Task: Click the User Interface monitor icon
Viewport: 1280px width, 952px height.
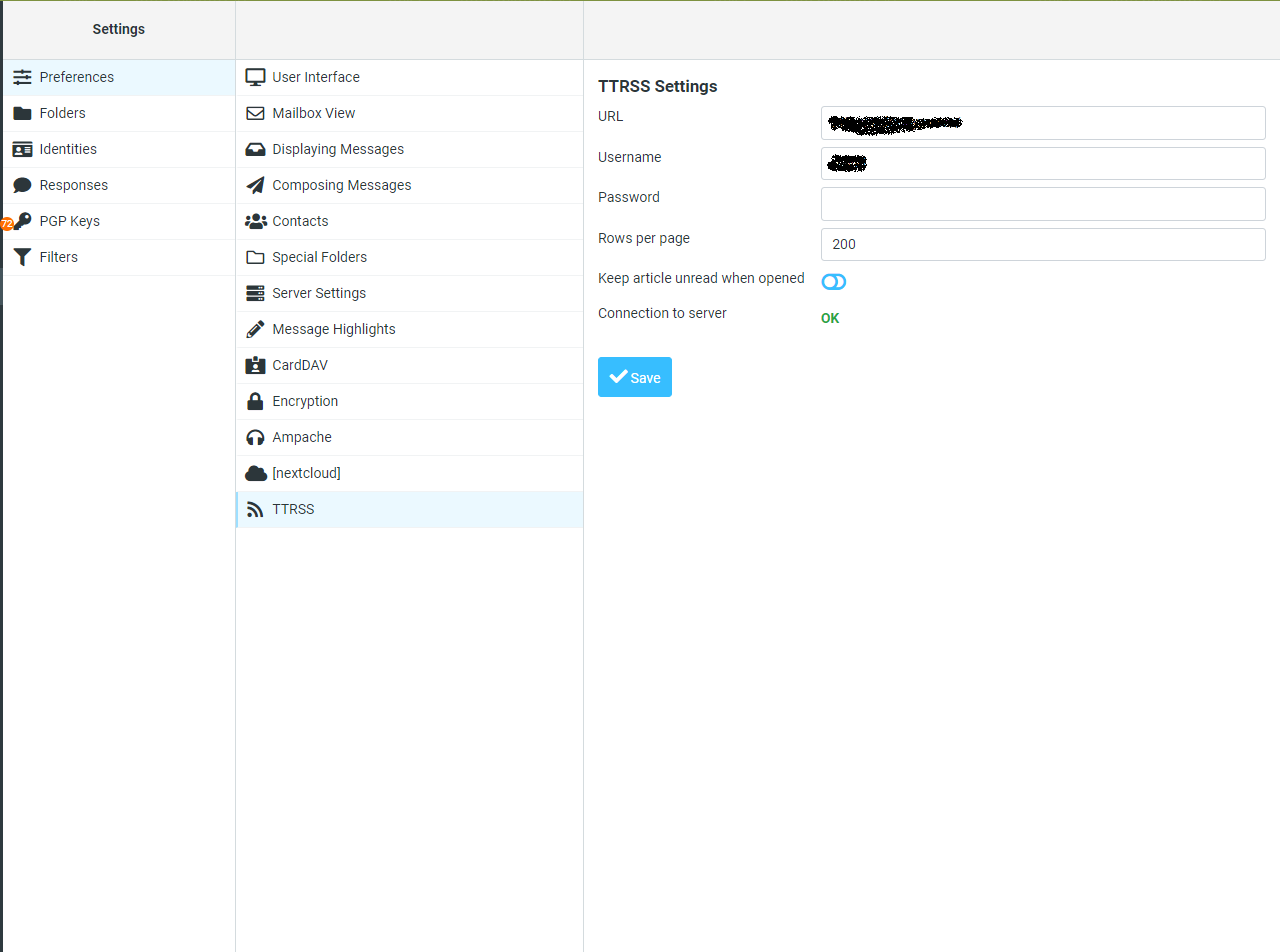Action: 255,77
